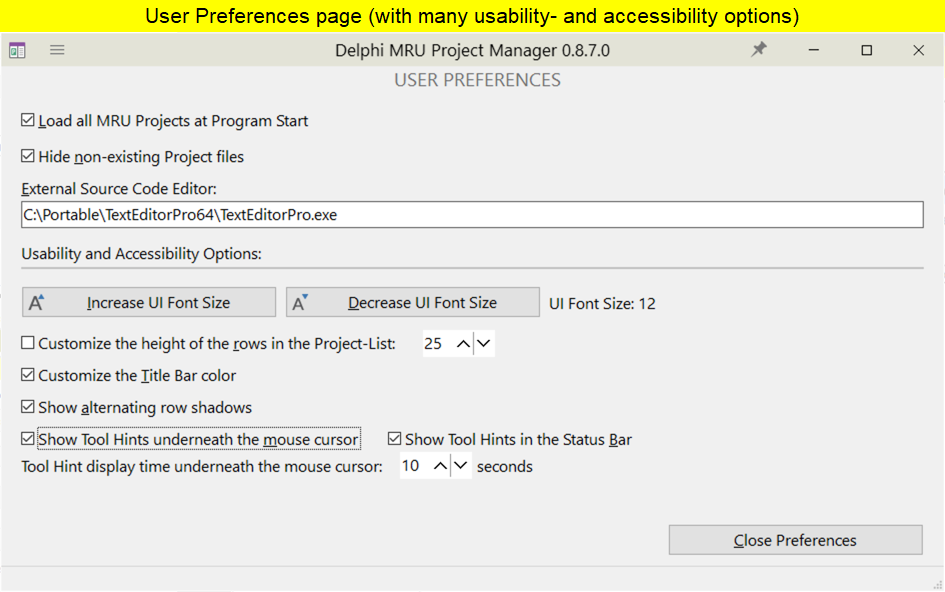Increase Tool Hint display time using up arrow
This screenshot has width=945, height=592.
click(x=440, y=466)
